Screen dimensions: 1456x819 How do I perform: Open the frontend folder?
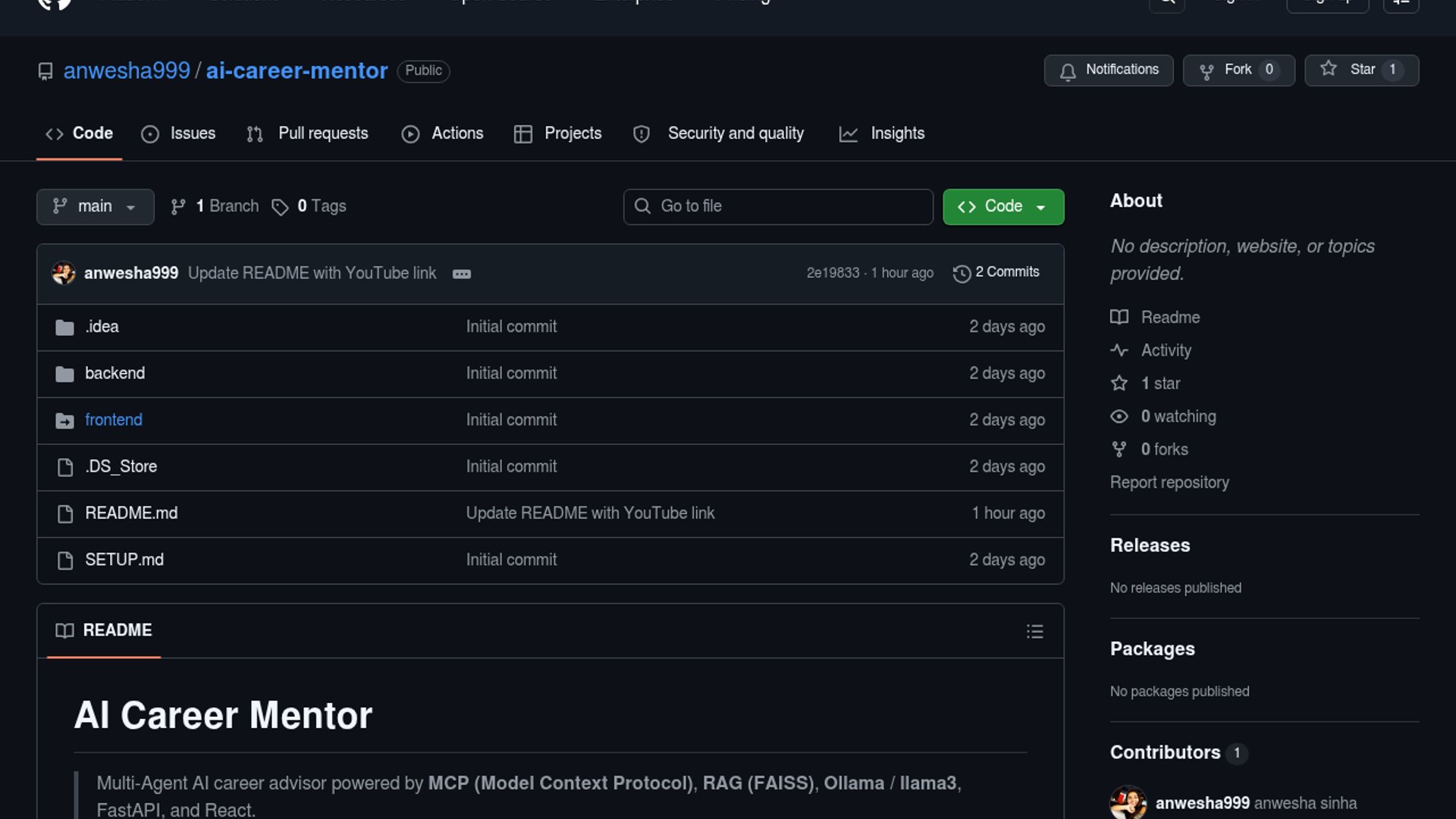[114, 420]
